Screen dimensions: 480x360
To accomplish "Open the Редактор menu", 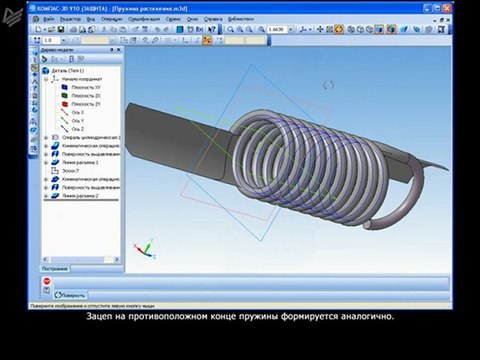I will 71,19.
